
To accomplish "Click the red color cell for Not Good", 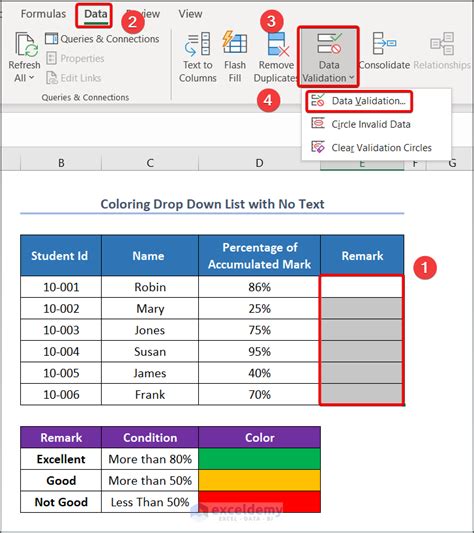I will point(259,502).
